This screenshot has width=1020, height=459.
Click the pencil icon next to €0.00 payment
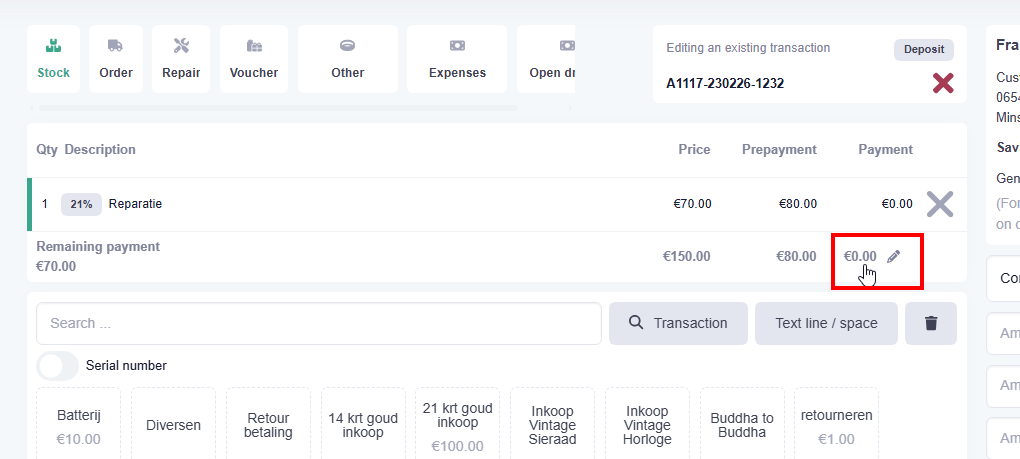[894, 256]
